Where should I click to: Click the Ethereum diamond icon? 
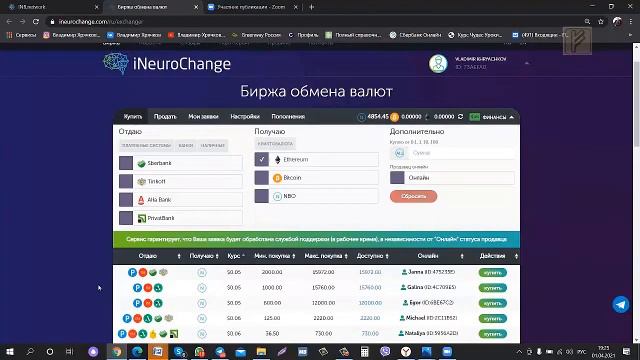278,160
